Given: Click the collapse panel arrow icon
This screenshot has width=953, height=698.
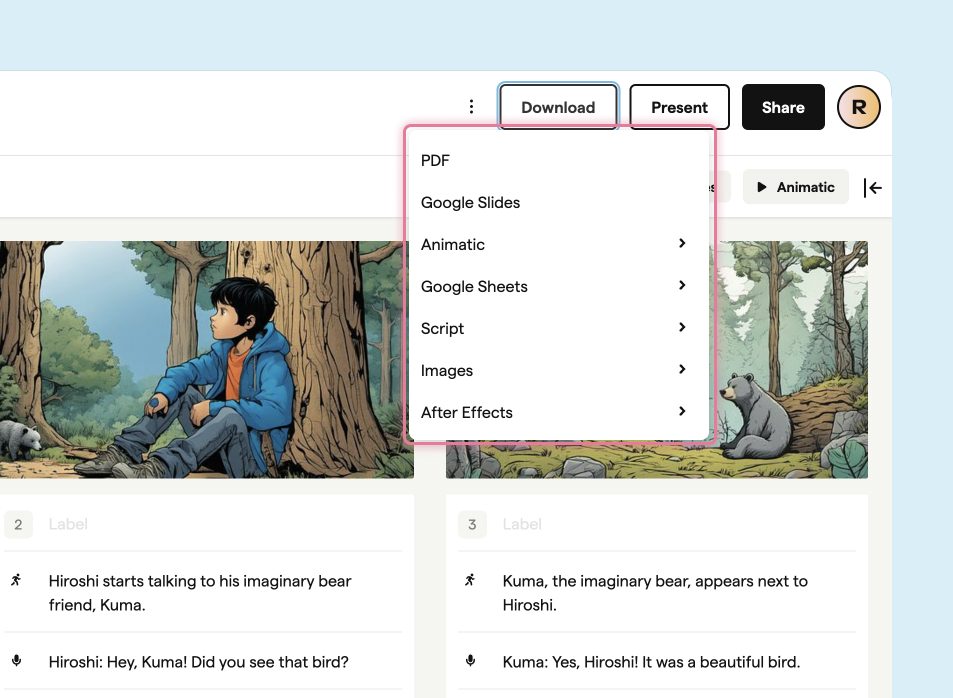Looking at the screenshot, I should tap(873, 188).
